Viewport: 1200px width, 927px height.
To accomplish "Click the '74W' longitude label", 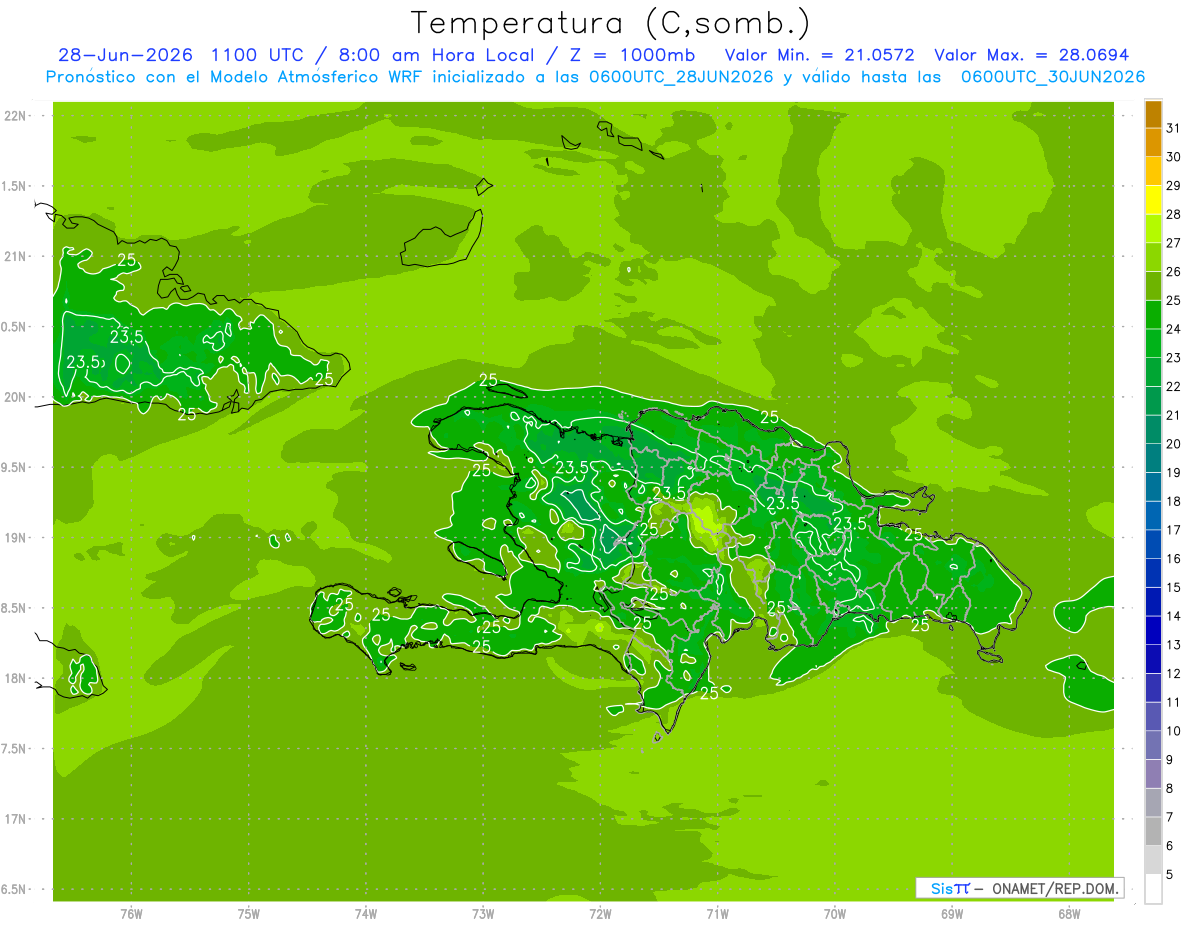I will click(366, 913).
